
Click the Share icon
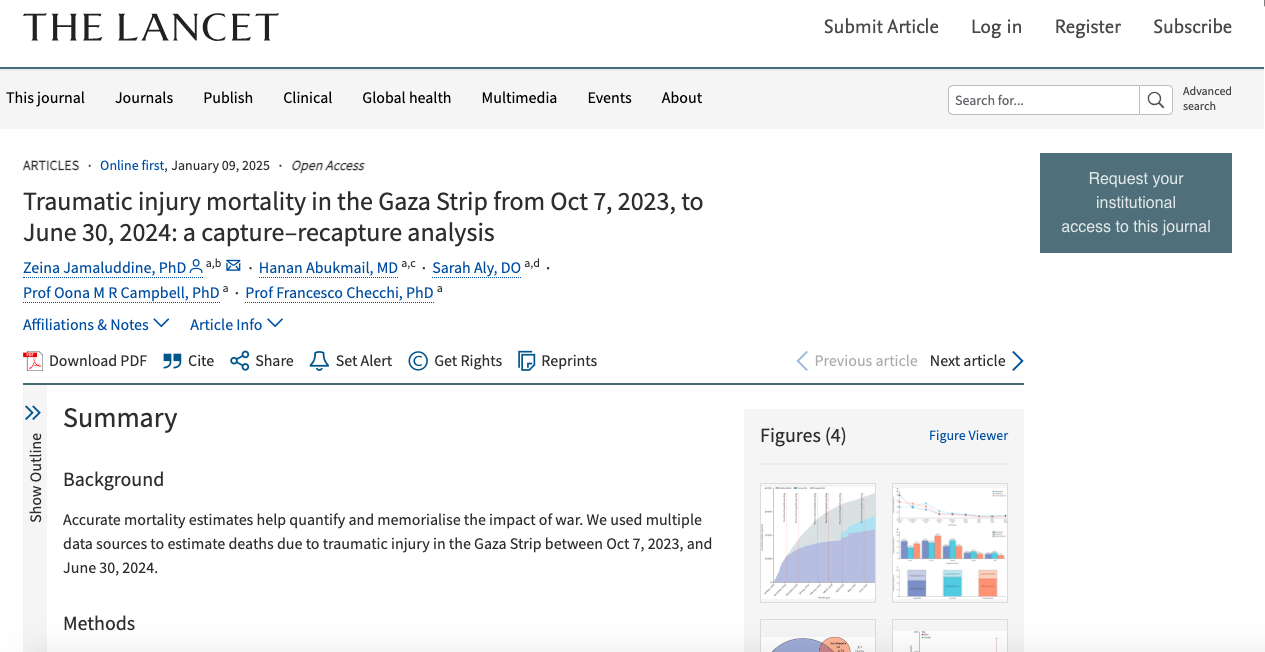point(240,361)
